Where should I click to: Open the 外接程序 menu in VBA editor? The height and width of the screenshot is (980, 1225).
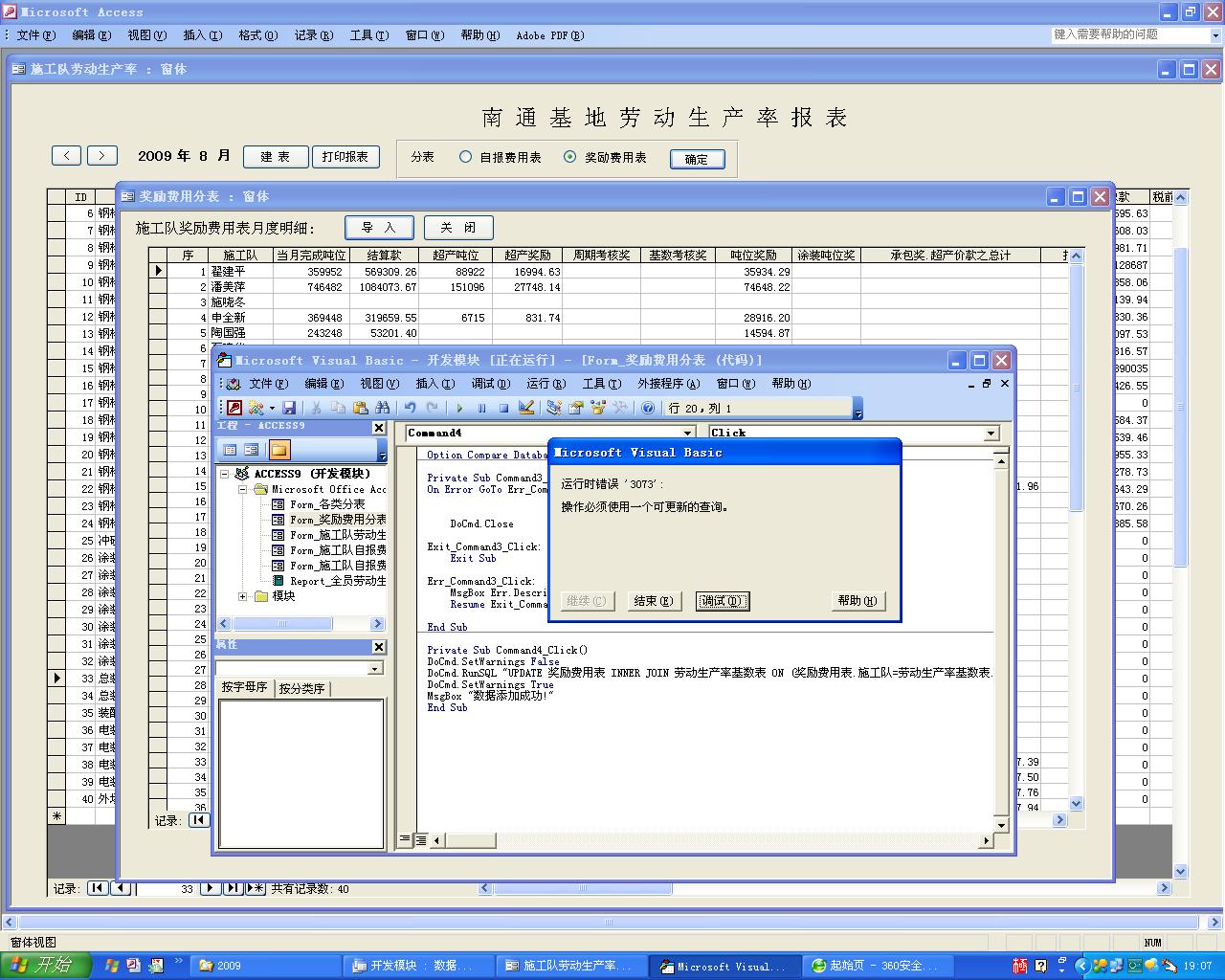pyautogui.click(x=669, y=384)
